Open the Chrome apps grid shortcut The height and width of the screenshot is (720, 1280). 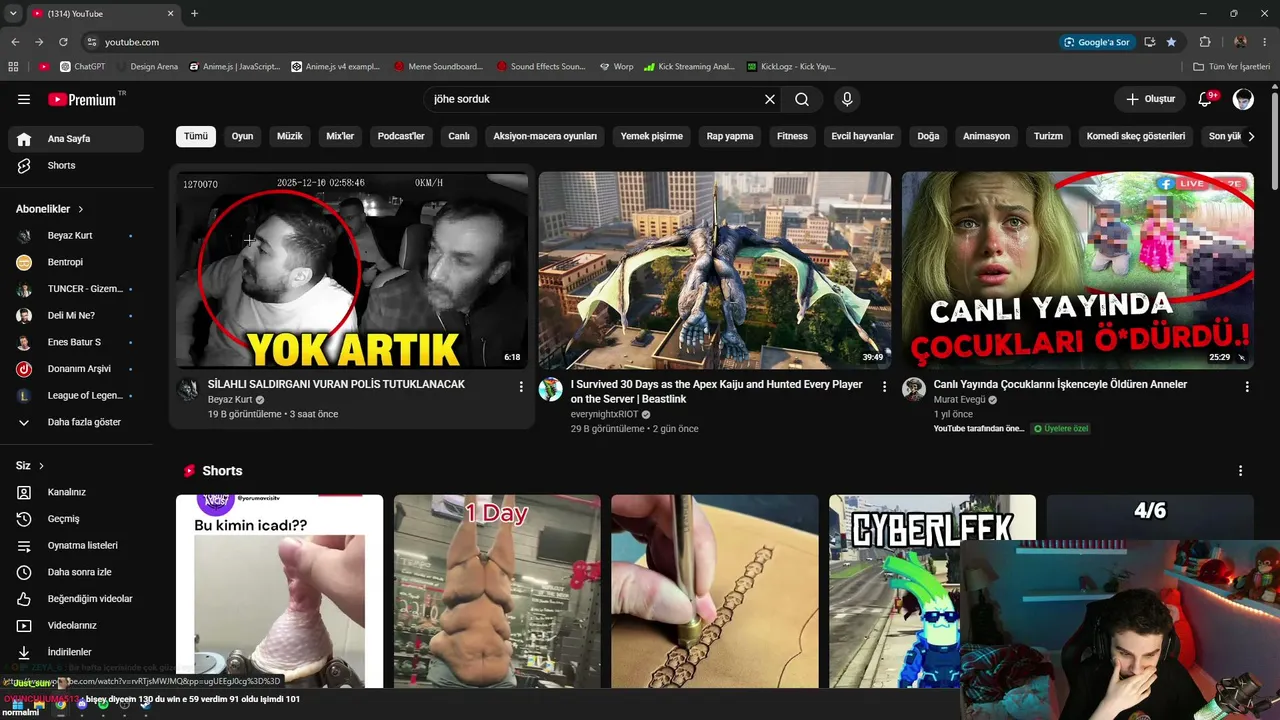[x=13, y=67]
